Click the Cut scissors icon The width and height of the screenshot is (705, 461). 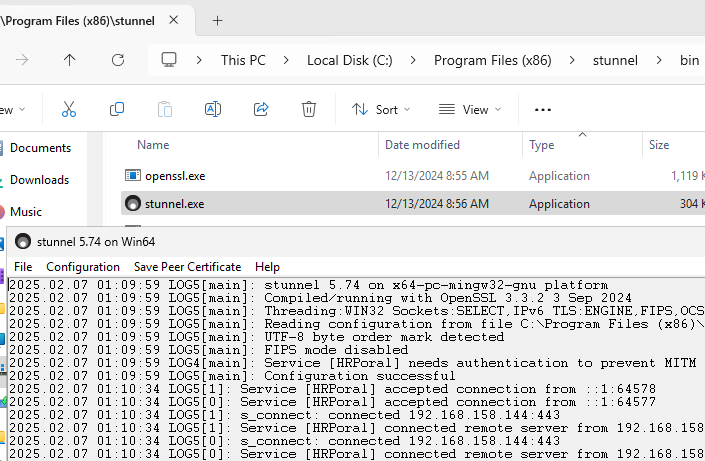[69, 109]
